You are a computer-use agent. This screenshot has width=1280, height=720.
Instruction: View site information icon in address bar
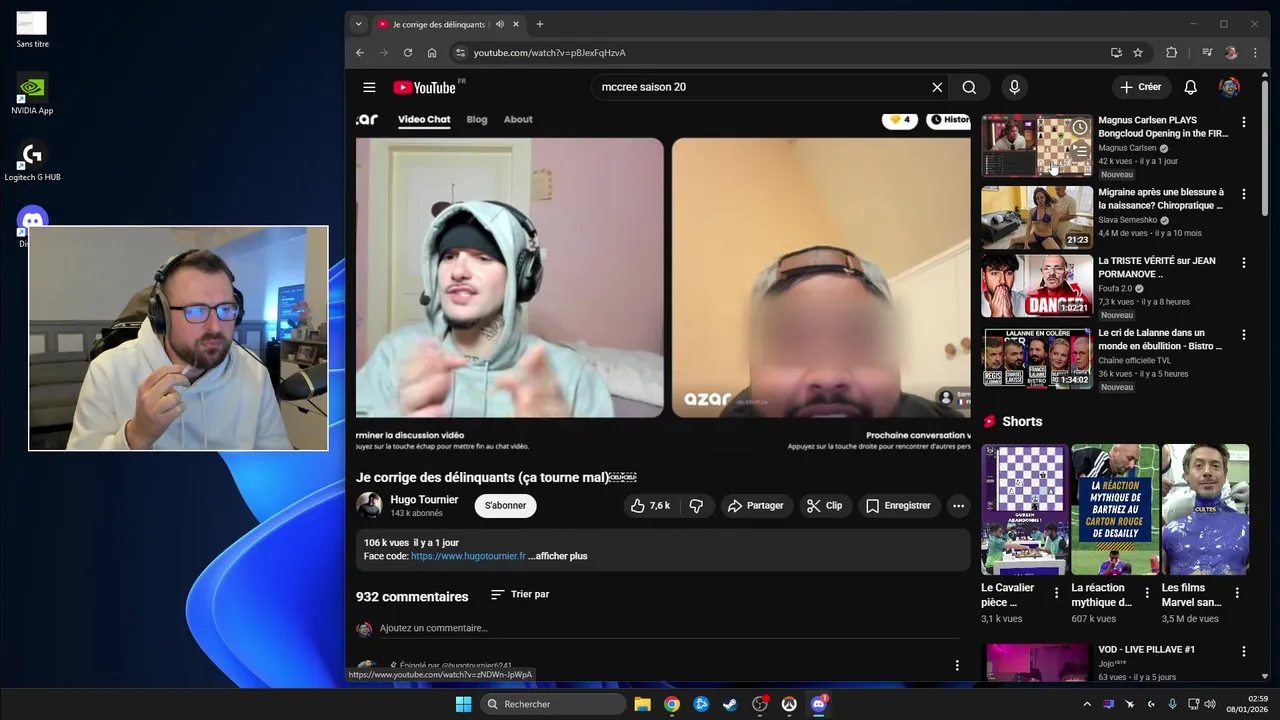click(460, 53)
